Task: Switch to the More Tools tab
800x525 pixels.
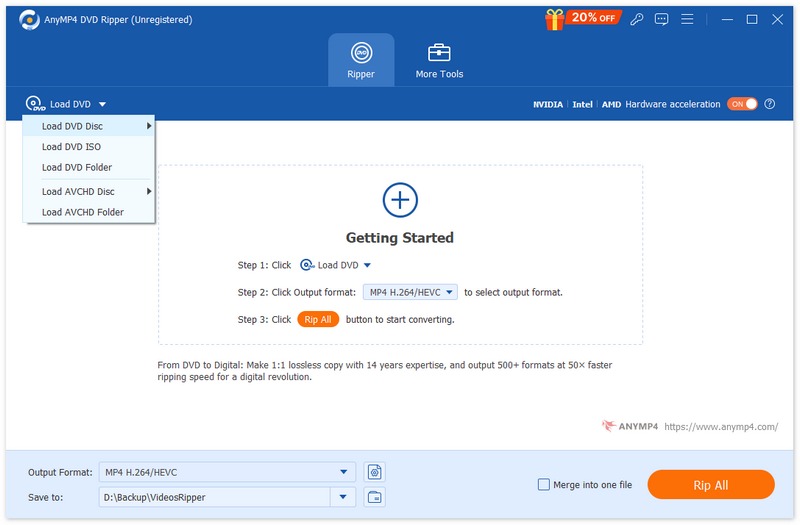Action: (x=439, y=60)
